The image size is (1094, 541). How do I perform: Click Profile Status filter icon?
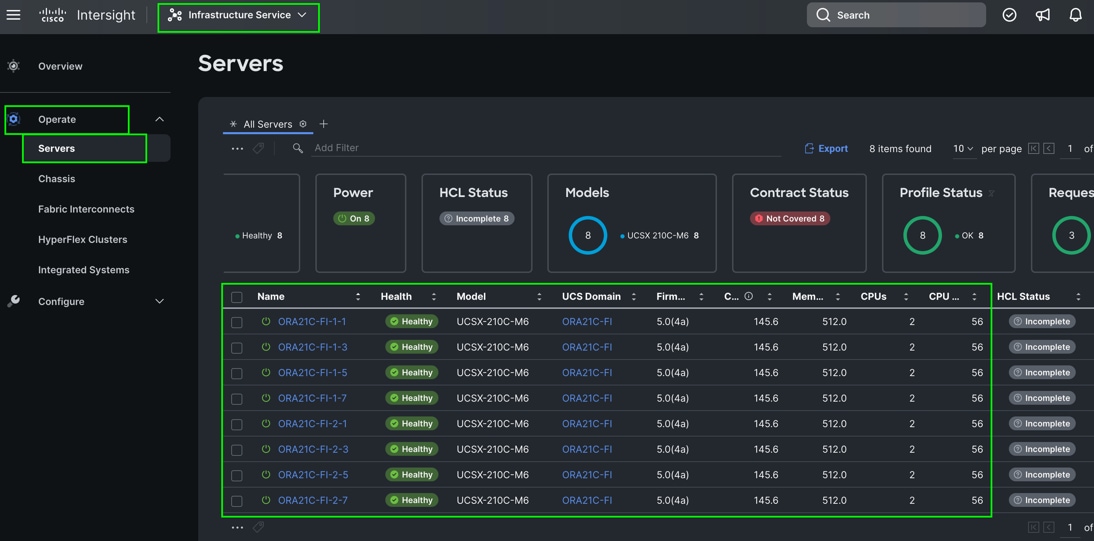tap(991, 193)
